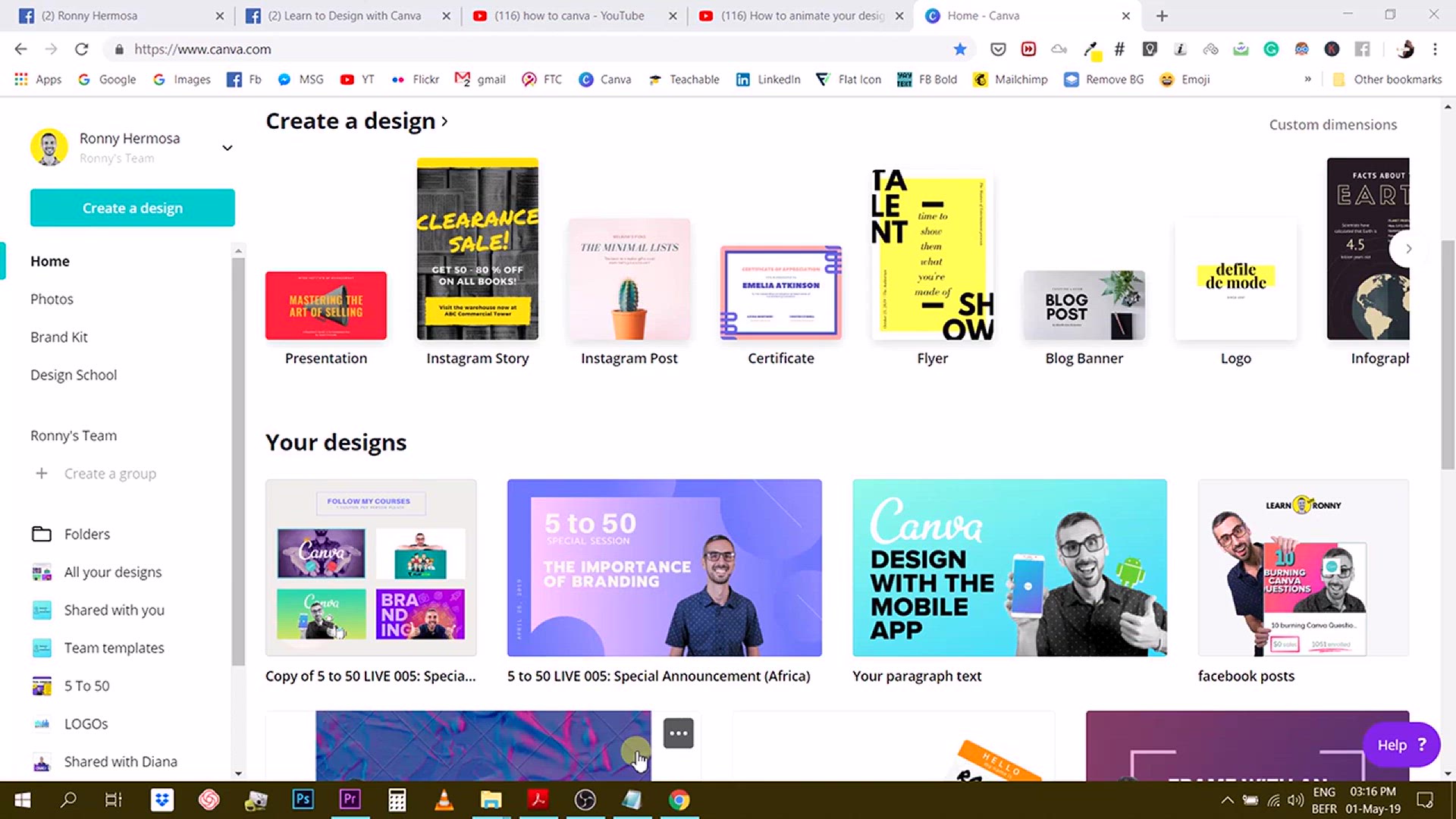Click Custom dimensions link

click(x=1332, y=124)
